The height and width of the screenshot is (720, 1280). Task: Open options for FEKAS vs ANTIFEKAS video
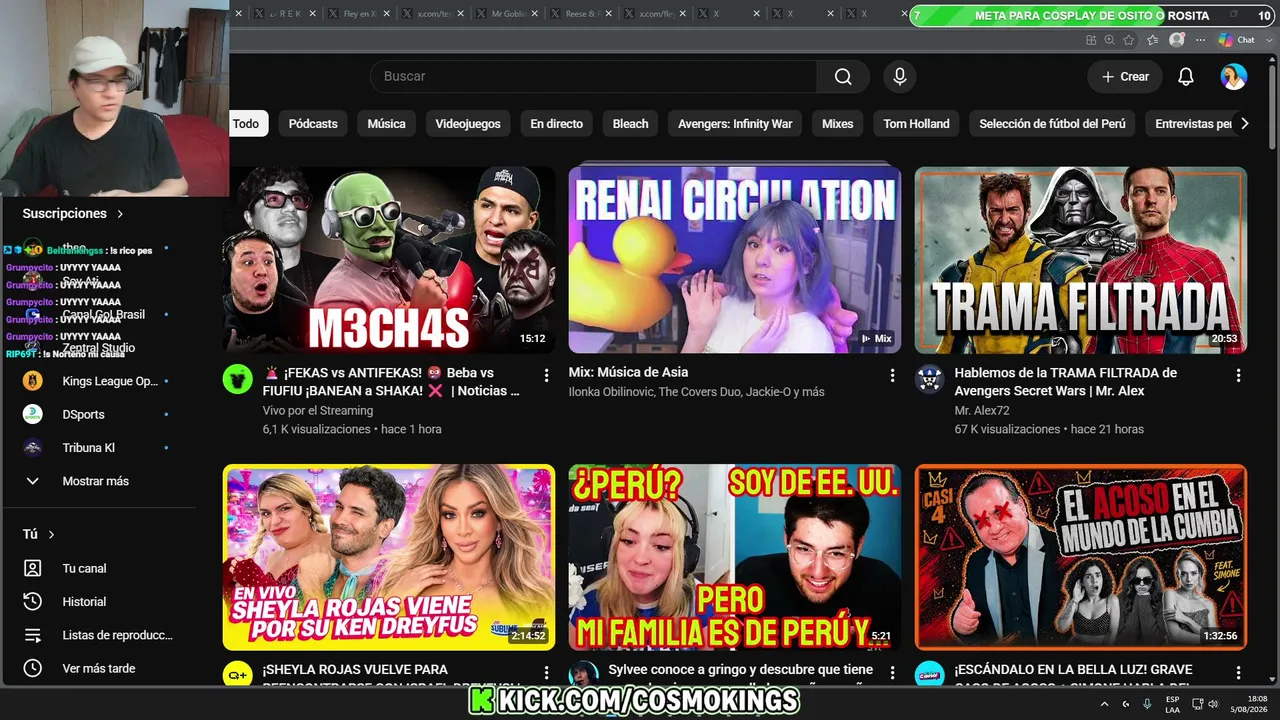click(x=546, y=375)
